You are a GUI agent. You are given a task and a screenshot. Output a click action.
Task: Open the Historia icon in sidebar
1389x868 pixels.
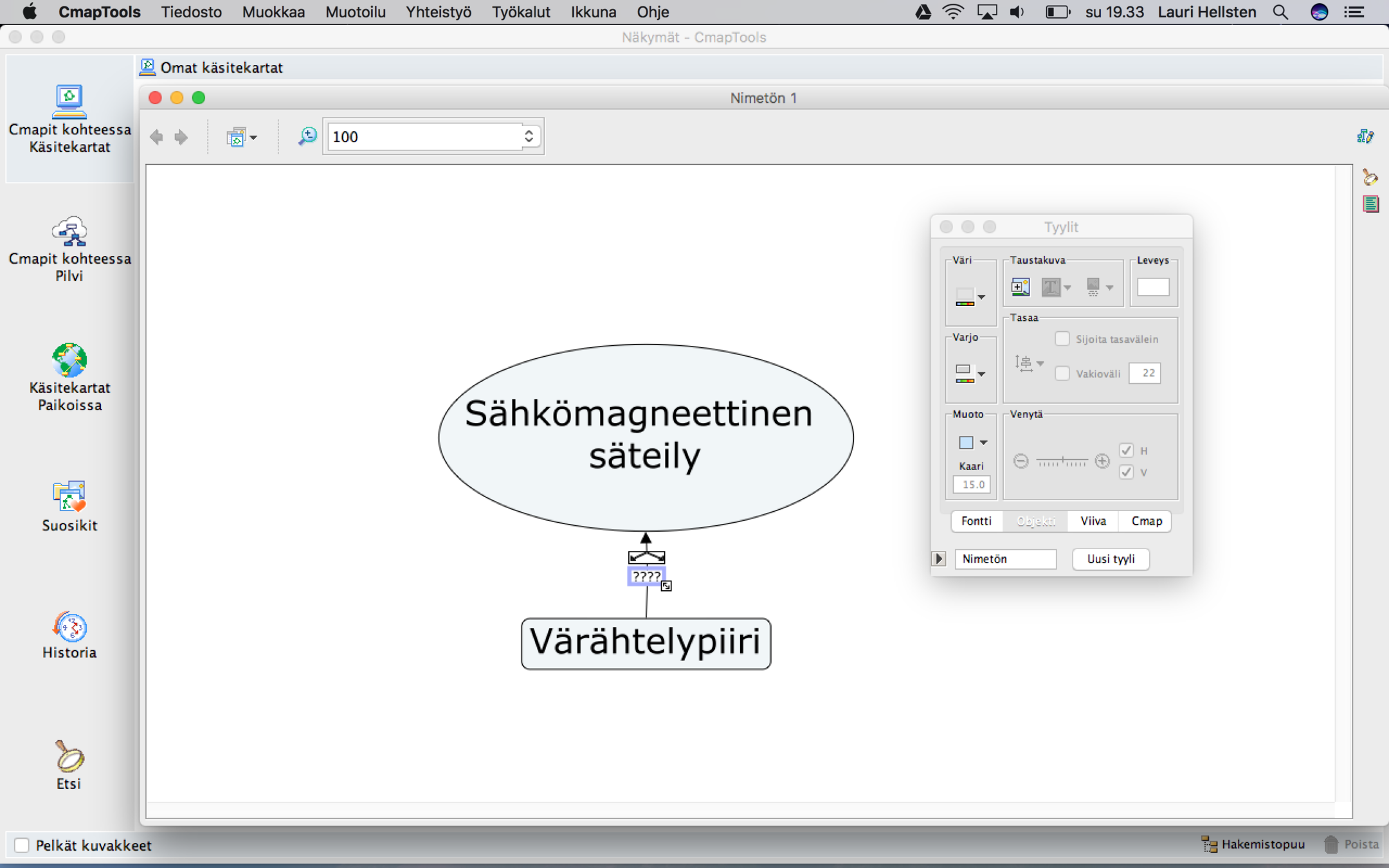(69, 626)
